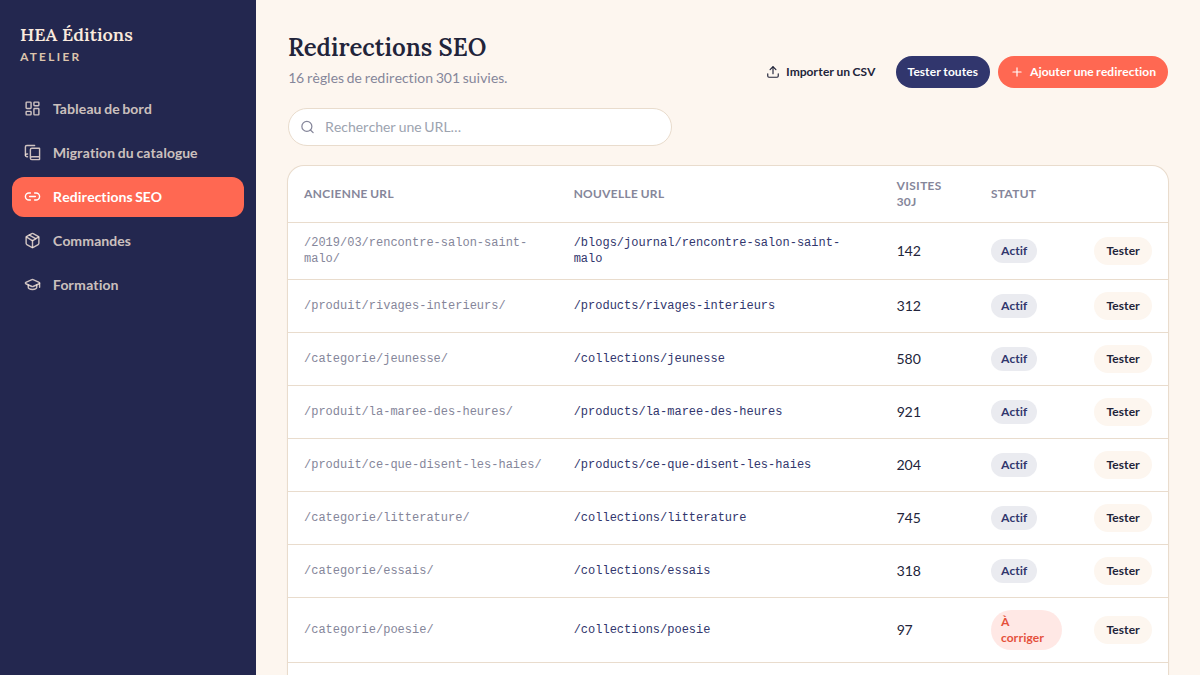Screen dimensions: 1200x675
Task: Test the /categorie/litterature/ redirection
Action: tap(1123, 518)
